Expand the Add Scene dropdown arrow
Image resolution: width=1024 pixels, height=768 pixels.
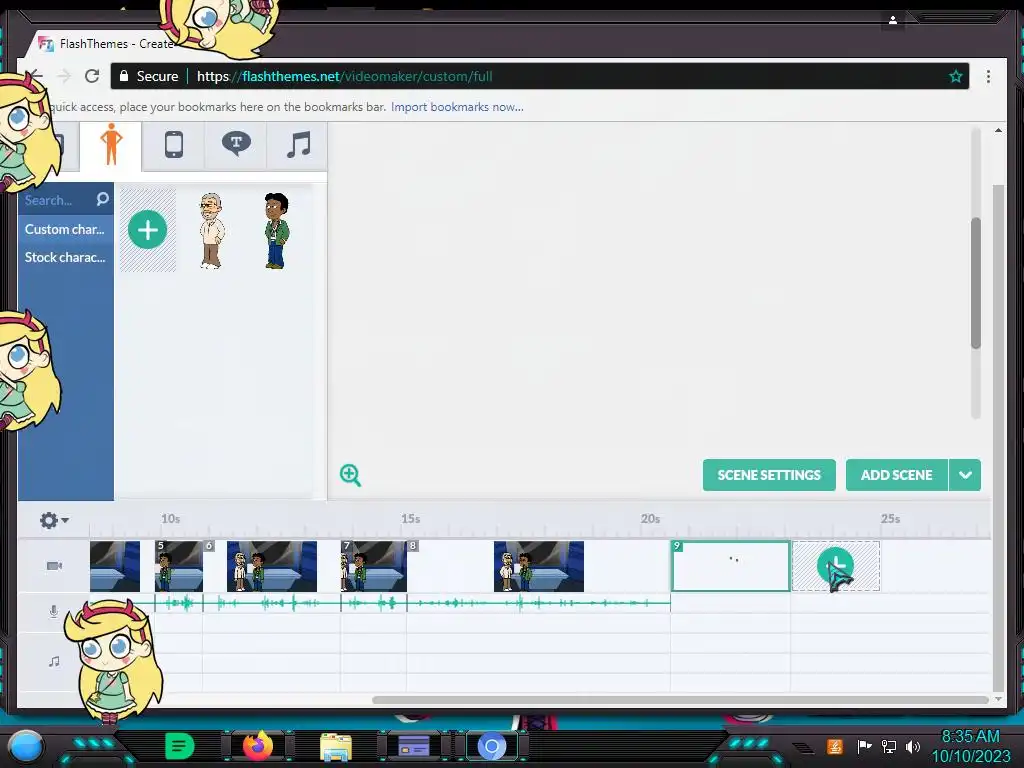pos(965,475)
